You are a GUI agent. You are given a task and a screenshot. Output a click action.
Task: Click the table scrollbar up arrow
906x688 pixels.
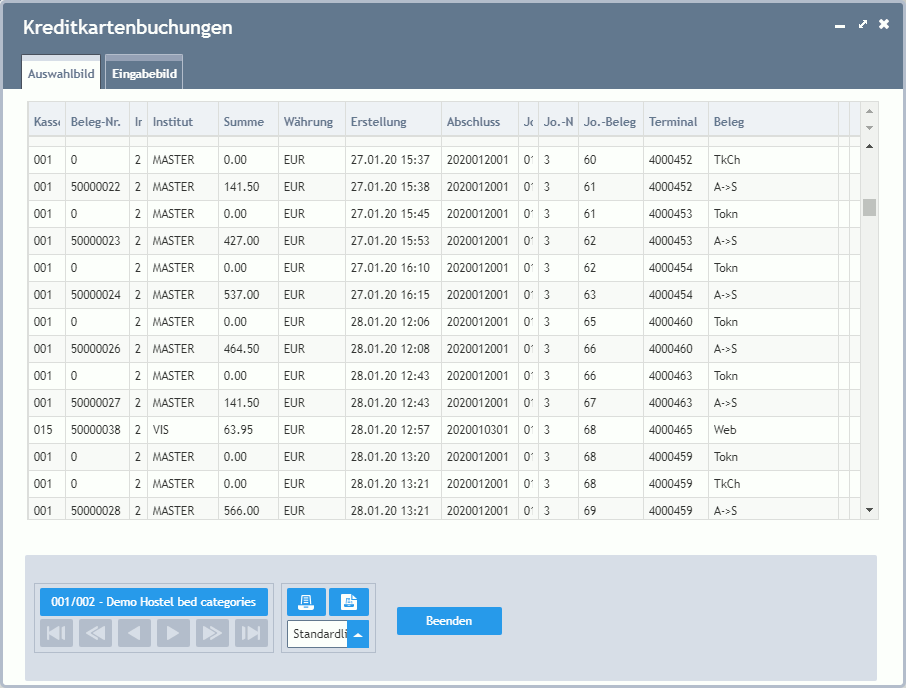(x=869, y=146)
